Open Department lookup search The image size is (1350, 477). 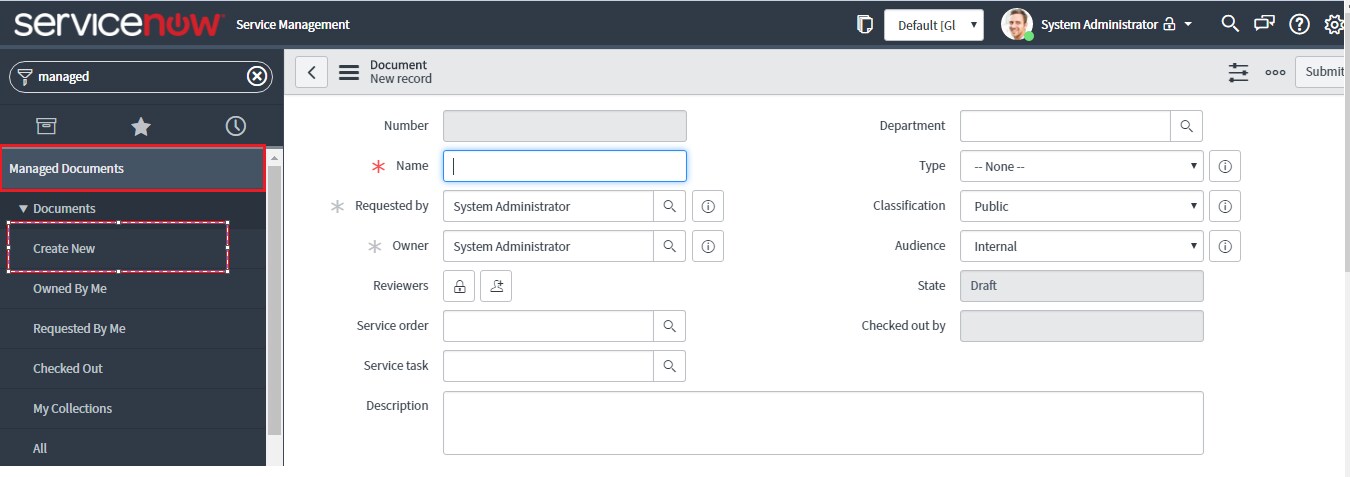click(x=1186, y=126)
